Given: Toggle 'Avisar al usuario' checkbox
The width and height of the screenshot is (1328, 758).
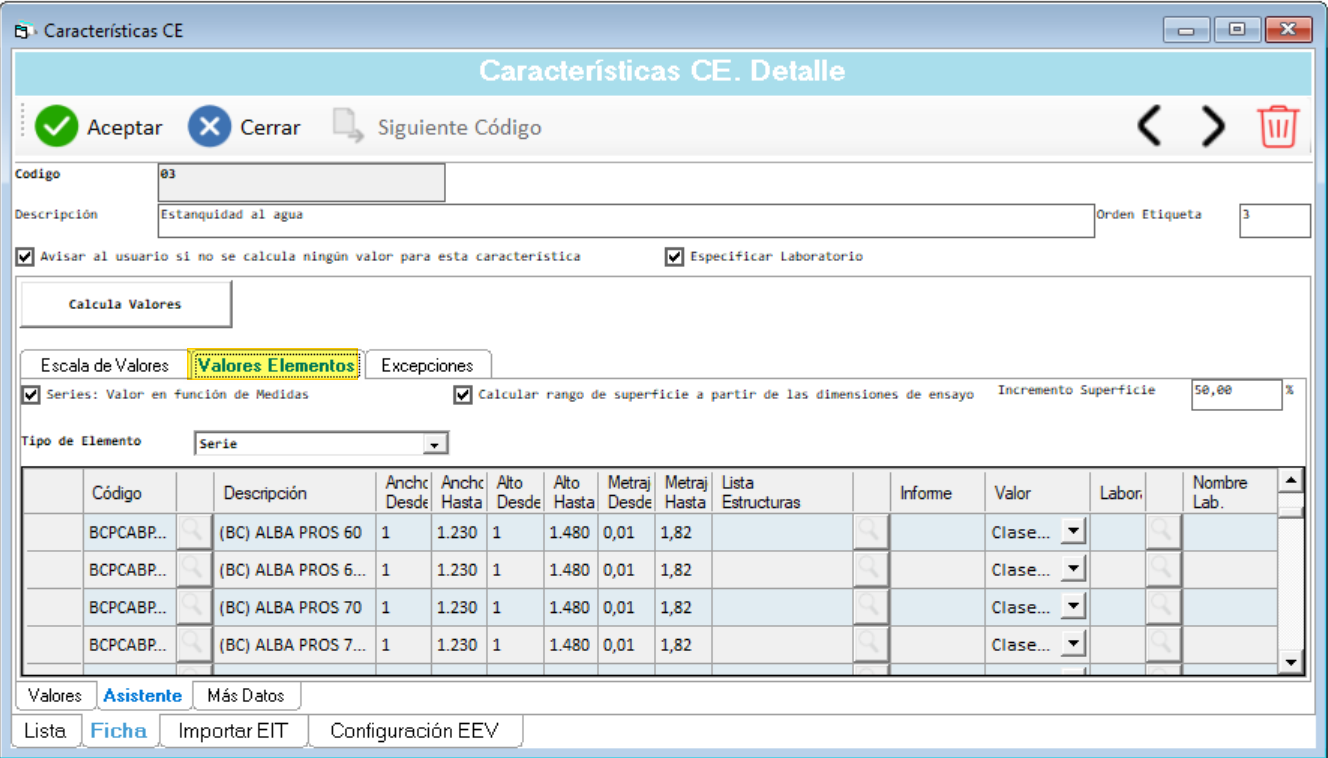Looking at the screenshot, I should (x=25, y=257).
